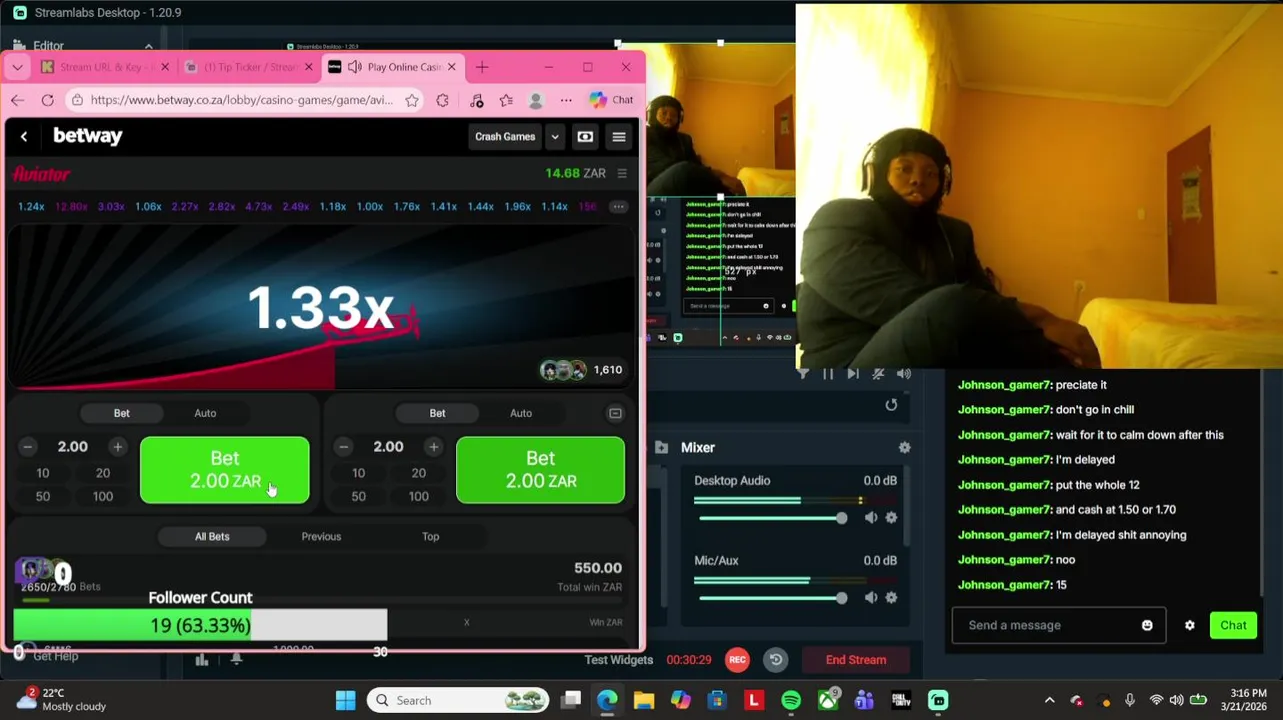The image size is (1283, 720).
Task: Open the browser favorites list icon
Action: click(506, 100)
